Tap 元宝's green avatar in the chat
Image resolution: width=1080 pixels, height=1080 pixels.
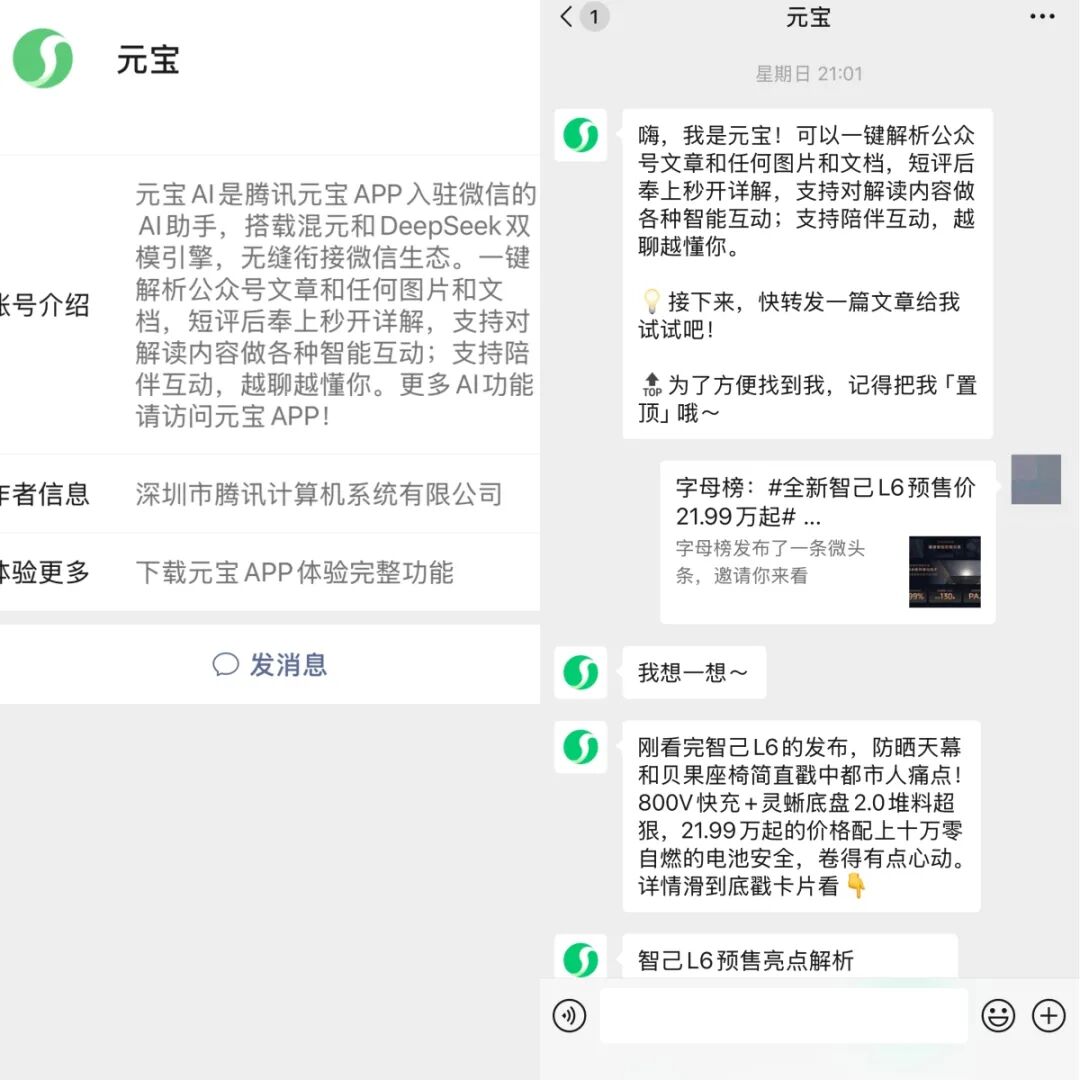pyautogui.click(x=581, y=136)
